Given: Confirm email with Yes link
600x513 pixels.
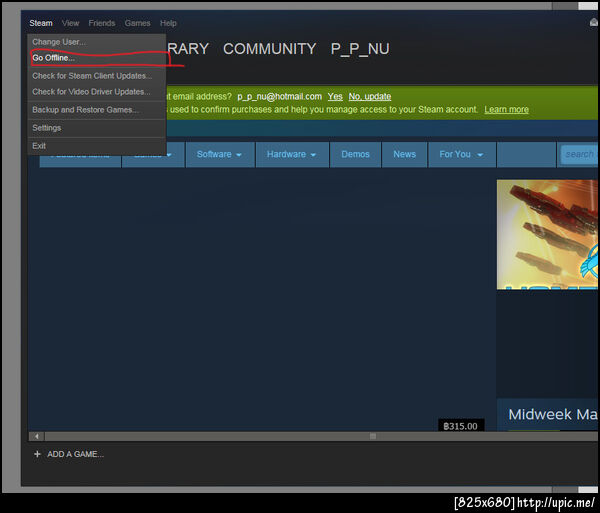Looking at the screenshot, I should (x=335, y=96).
